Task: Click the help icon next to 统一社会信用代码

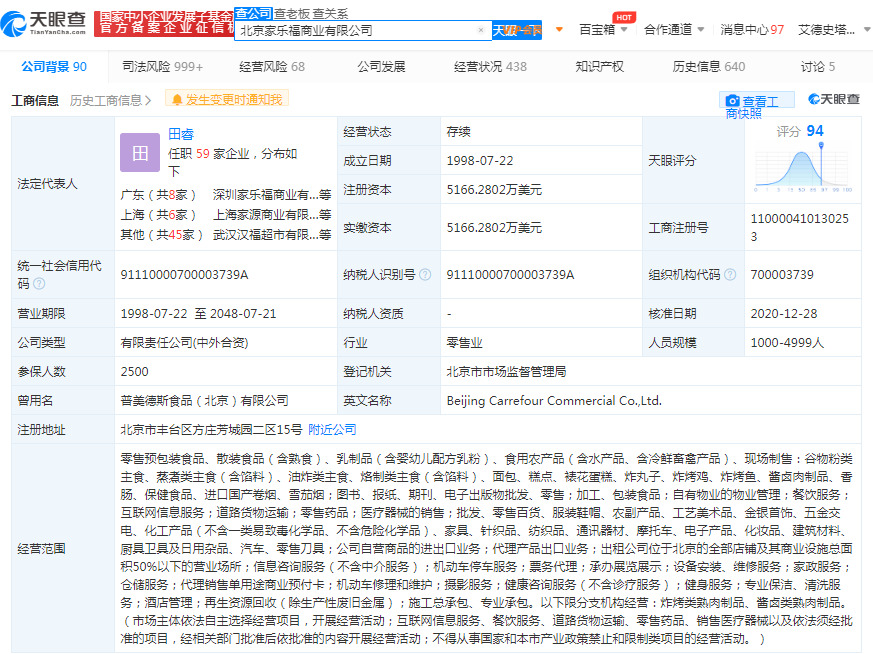Action: pos(39,283)
